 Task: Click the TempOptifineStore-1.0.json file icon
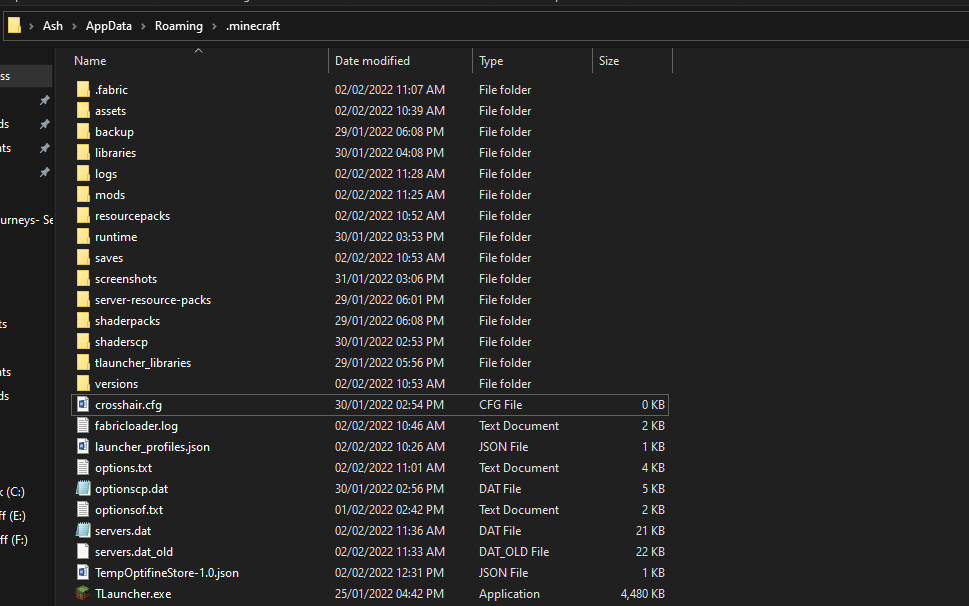[83, 573]
